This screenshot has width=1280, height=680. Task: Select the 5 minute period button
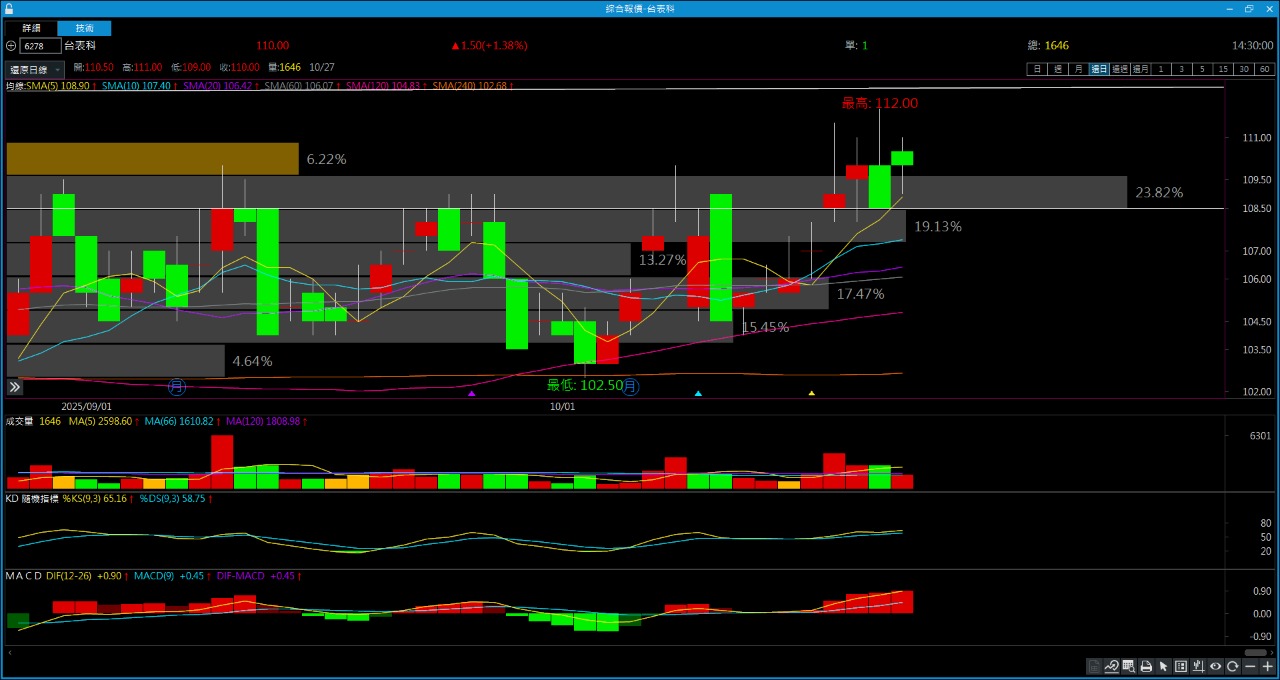(1203, 69)
